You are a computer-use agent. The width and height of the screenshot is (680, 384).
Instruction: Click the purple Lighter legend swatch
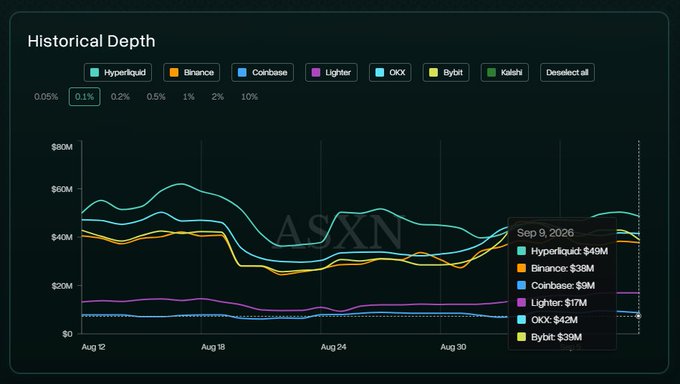[316, 72]
